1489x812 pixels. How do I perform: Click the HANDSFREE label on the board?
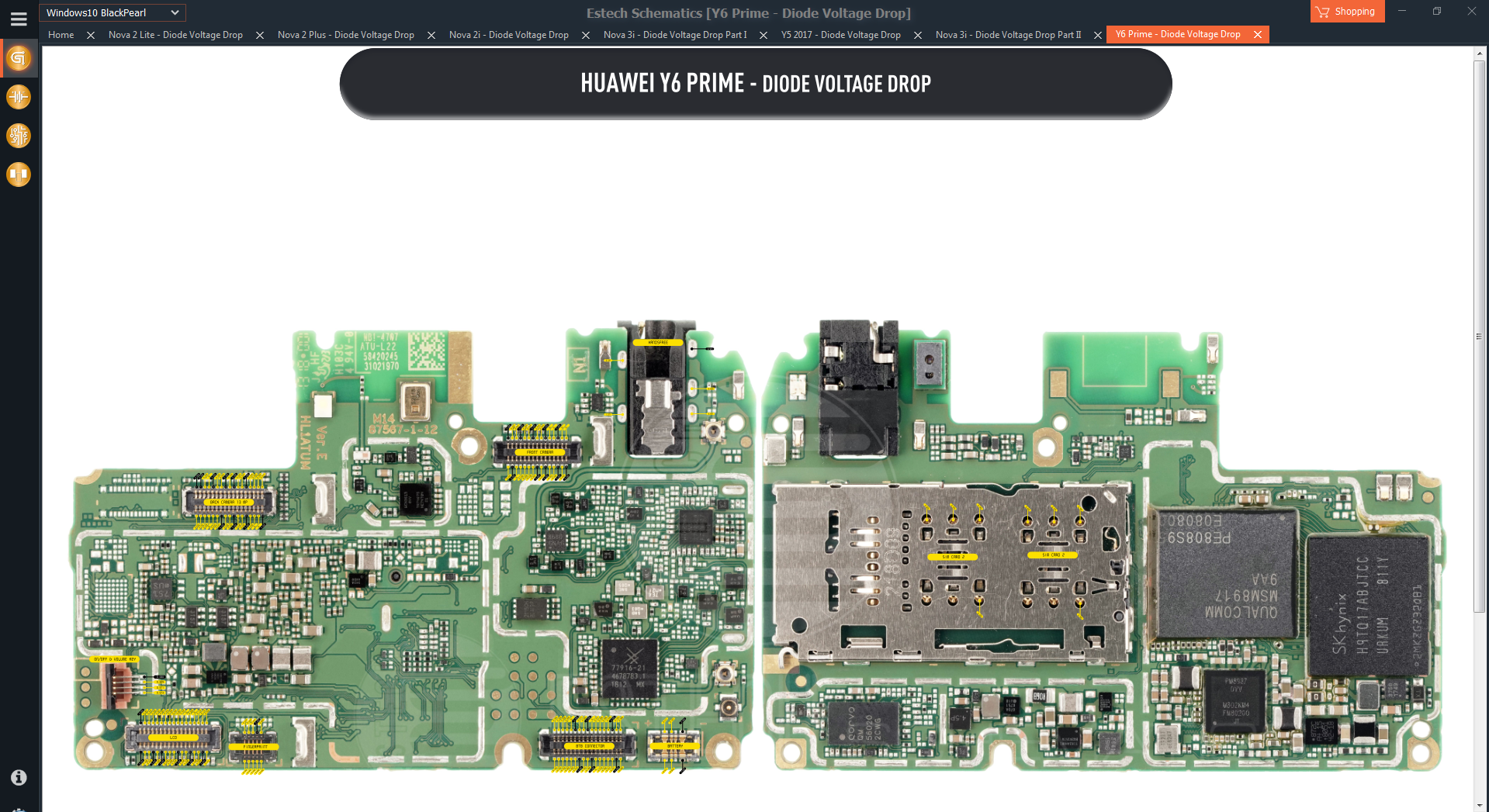[x=658, y=342]
